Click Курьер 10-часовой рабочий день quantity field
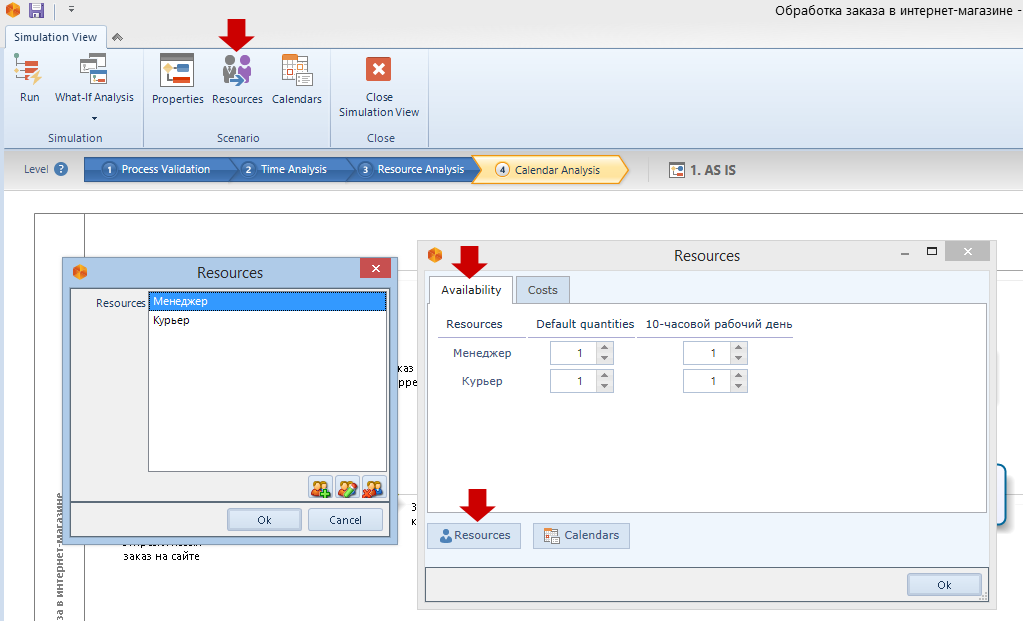Viewport: 1023px width, 621px height. click(x=707, y=381)
